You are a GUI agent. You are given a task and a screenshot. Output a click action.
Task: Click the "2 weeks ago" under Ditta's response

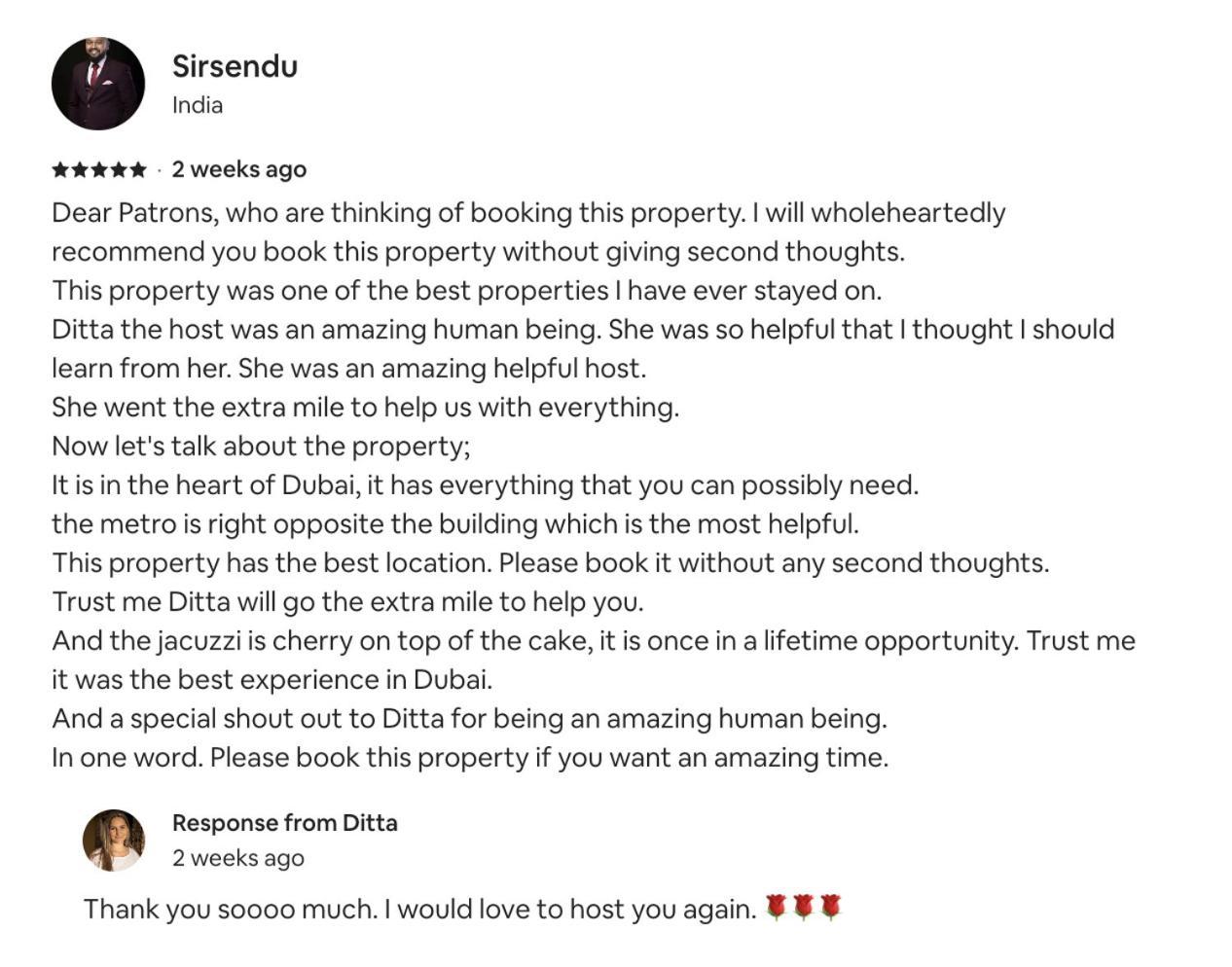[238, 858]
